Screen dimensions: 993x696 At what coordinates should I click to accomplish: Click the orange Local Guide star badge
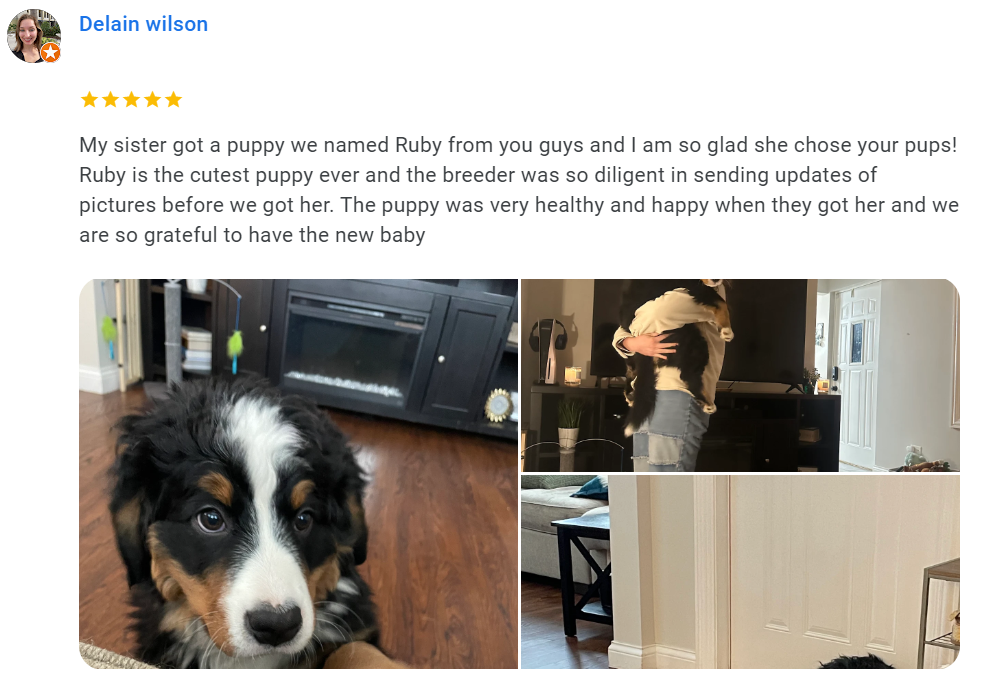51,53
